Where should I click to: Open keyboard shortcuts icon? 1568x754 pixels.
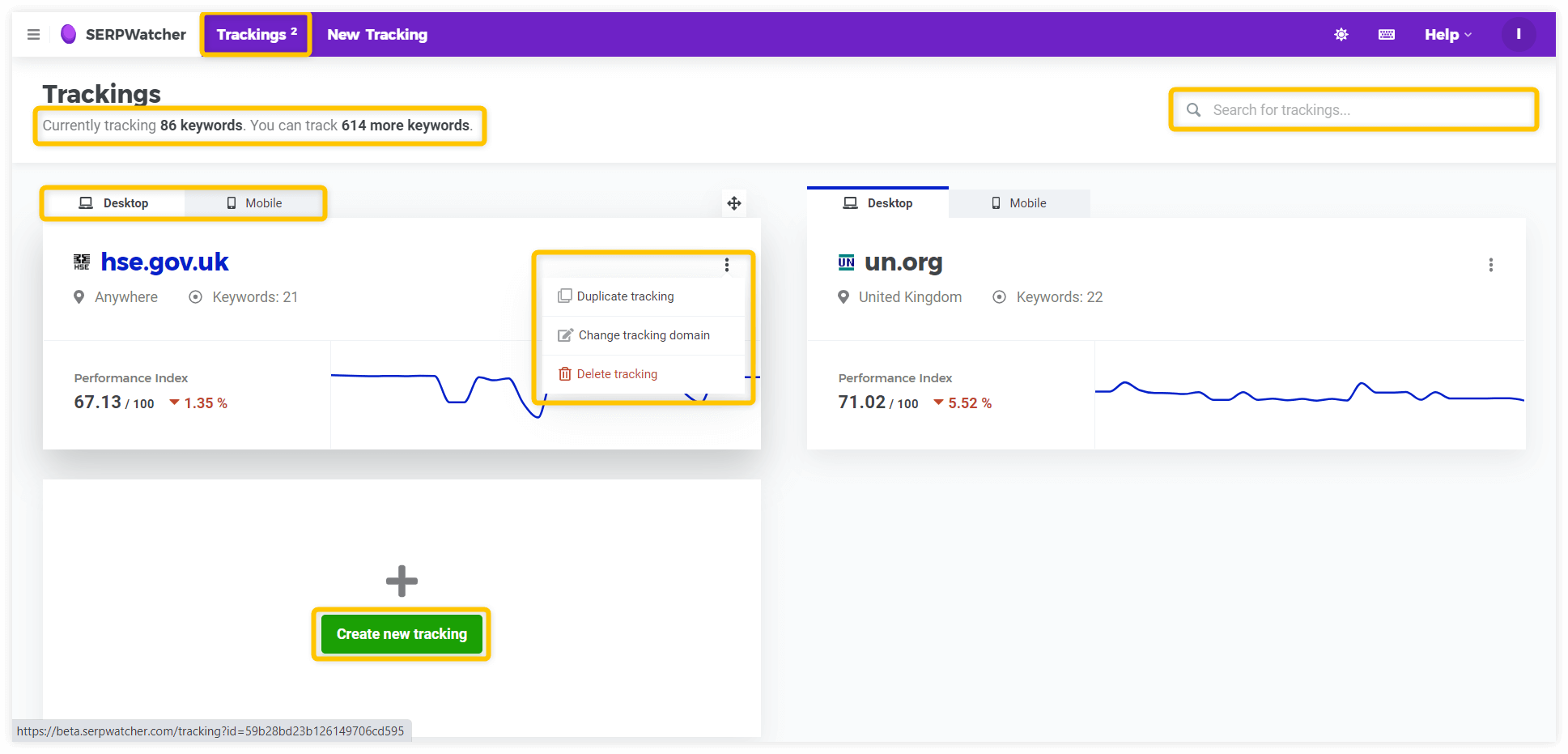[1387, 35]
